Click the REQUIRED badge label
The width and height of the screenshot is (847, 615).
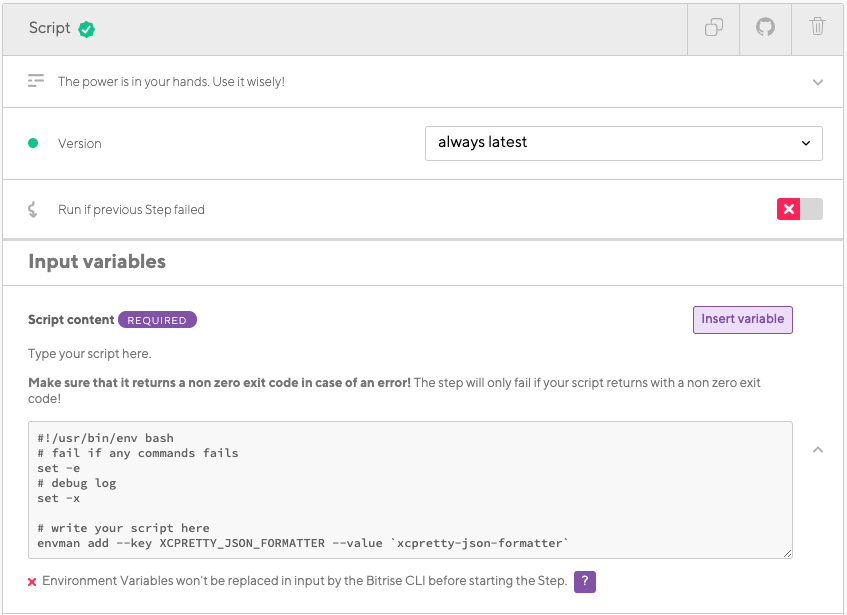(x=157, y=320)
